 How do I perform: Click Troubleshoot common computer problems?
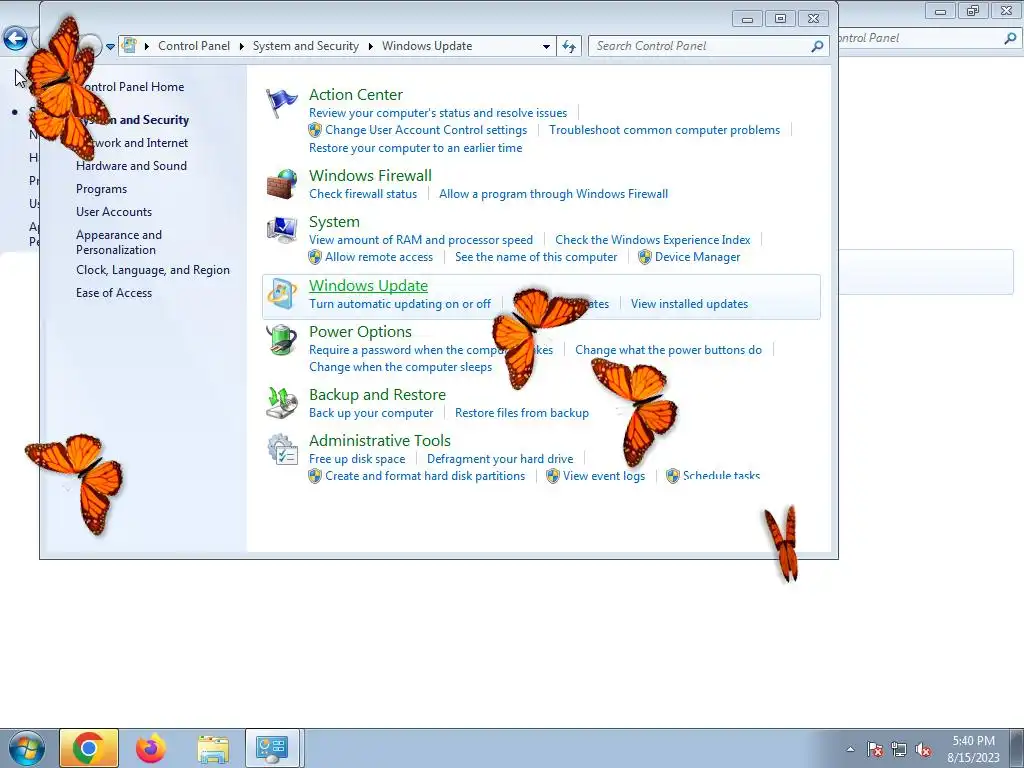coord(664,130)
